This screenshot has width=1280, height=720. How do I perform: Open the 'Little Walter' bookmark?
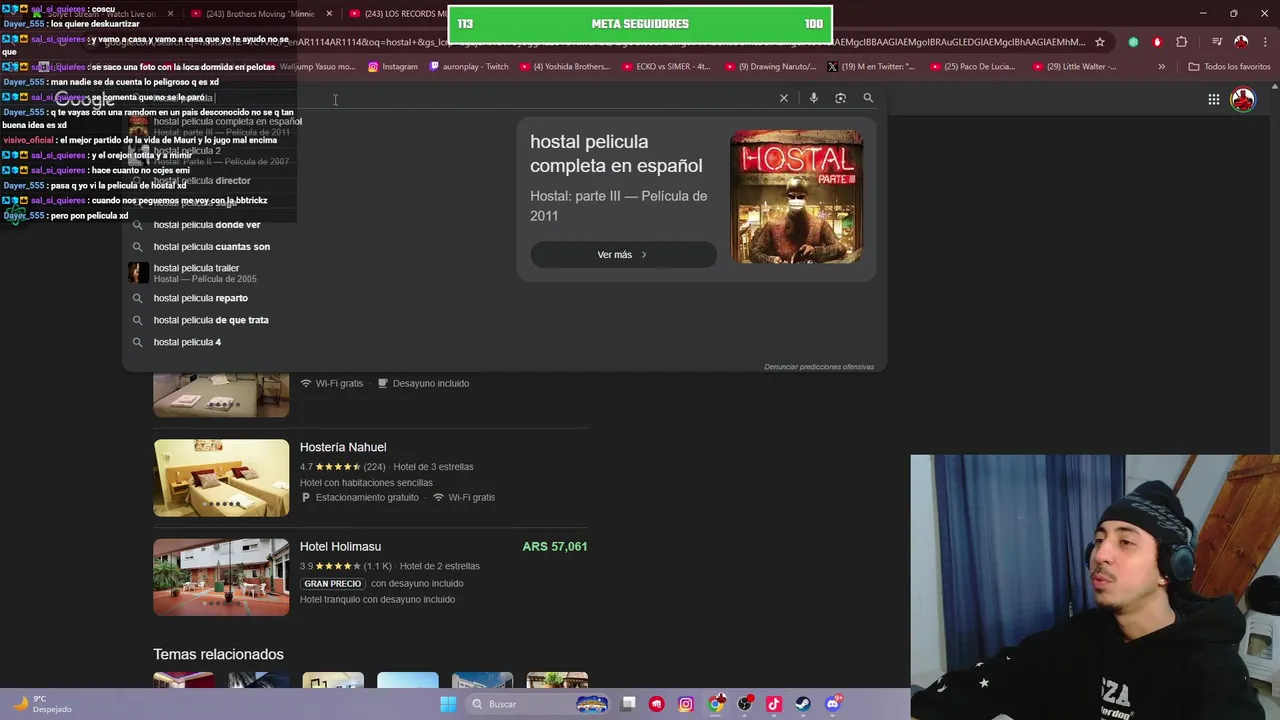pos(1075,67)
